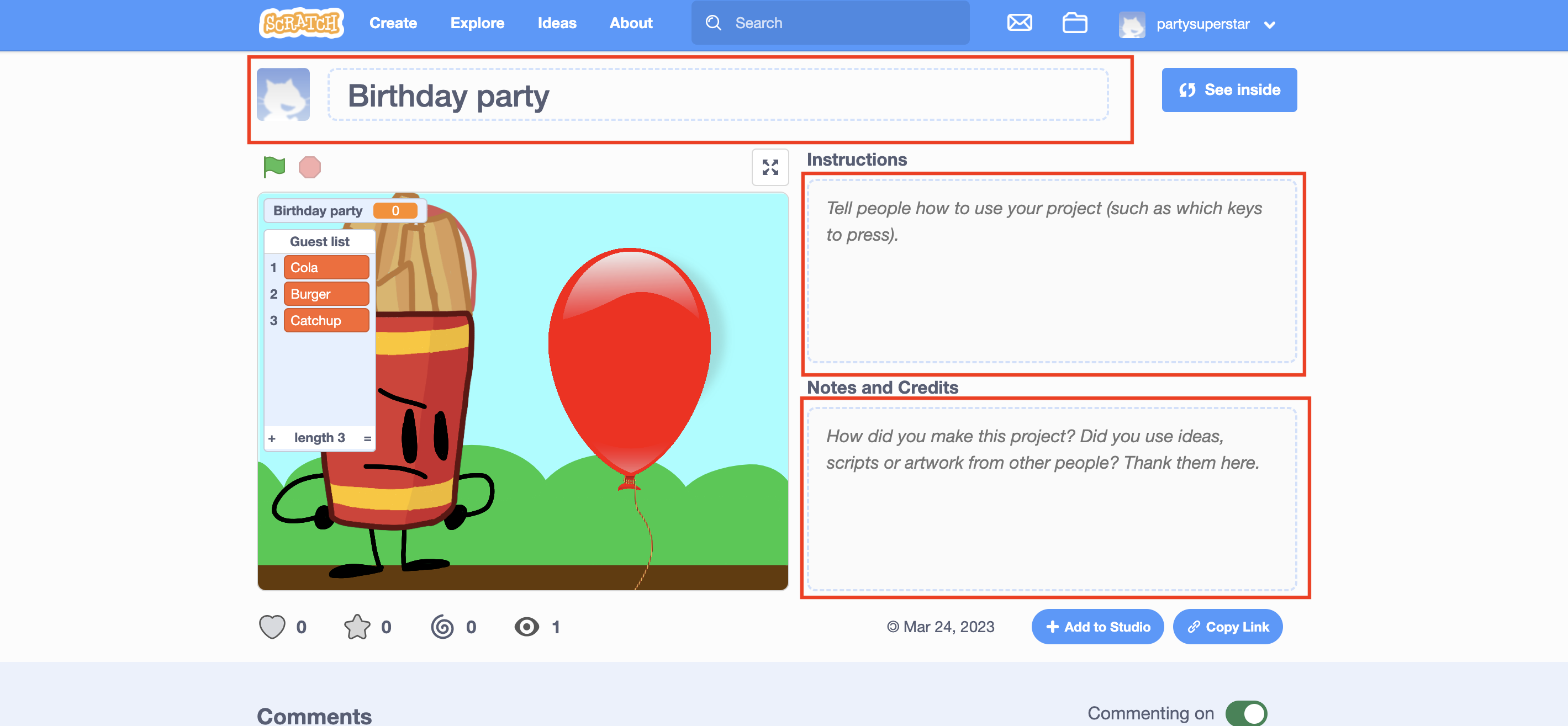Open the My Stuff folder icon

coord(1074,23)
